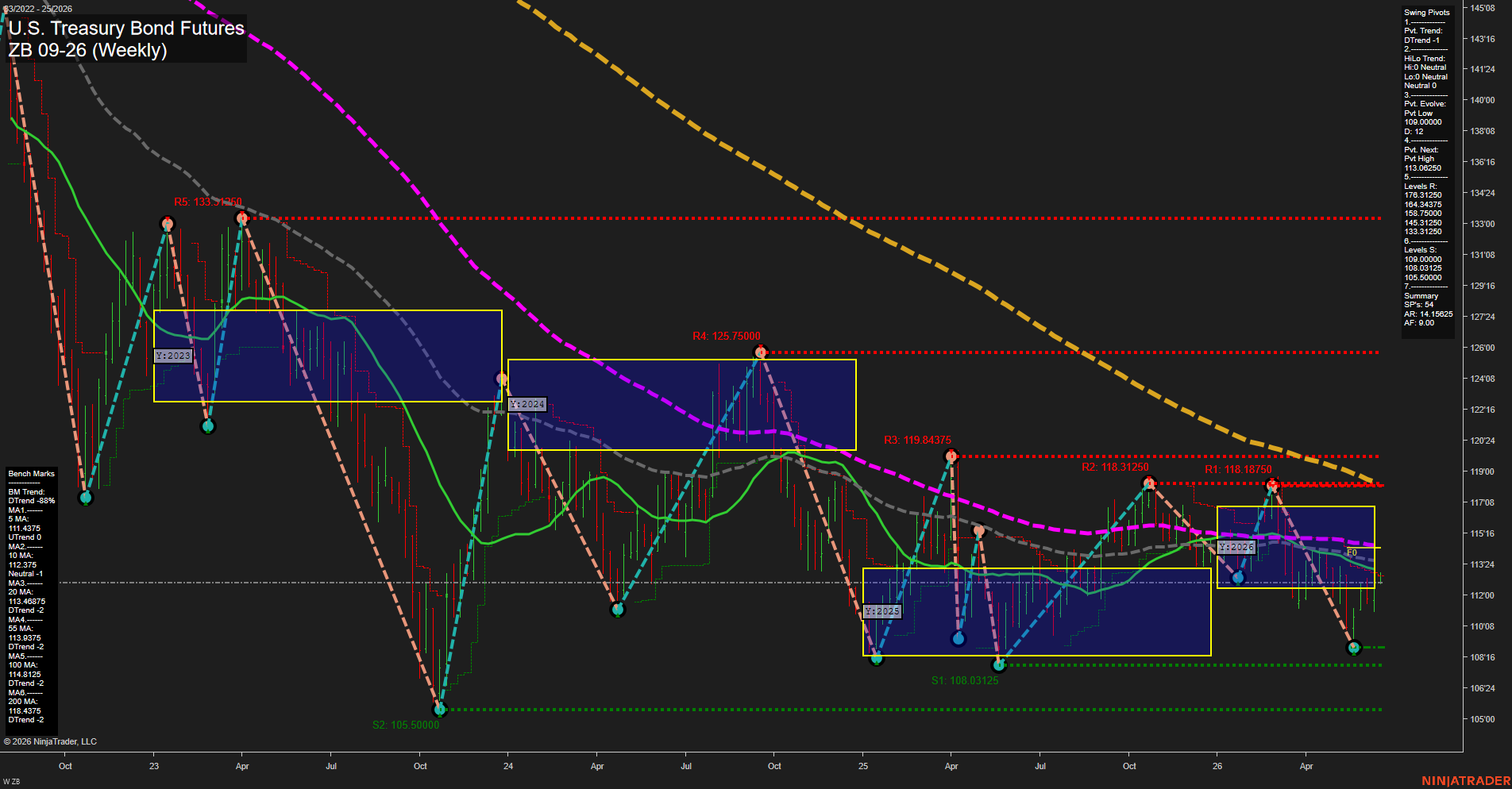Click the AF: 9.00 summary value
This screenshot has width=1512, height=789.
click(1418, 323)
